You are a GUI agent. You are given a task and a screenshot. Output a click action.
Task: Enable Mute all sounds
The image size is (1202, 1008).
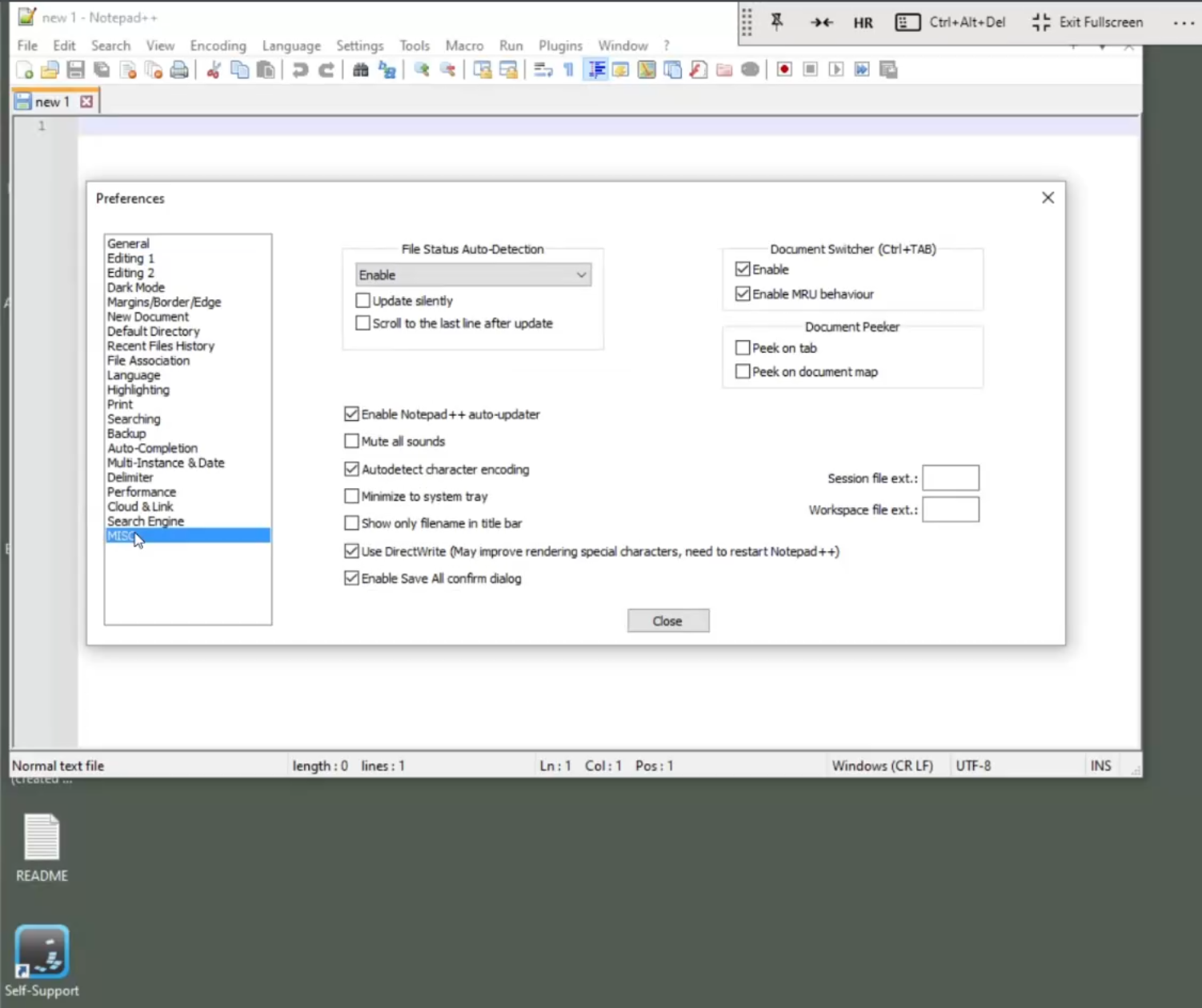pyautogui.click(x=351, y=441)
